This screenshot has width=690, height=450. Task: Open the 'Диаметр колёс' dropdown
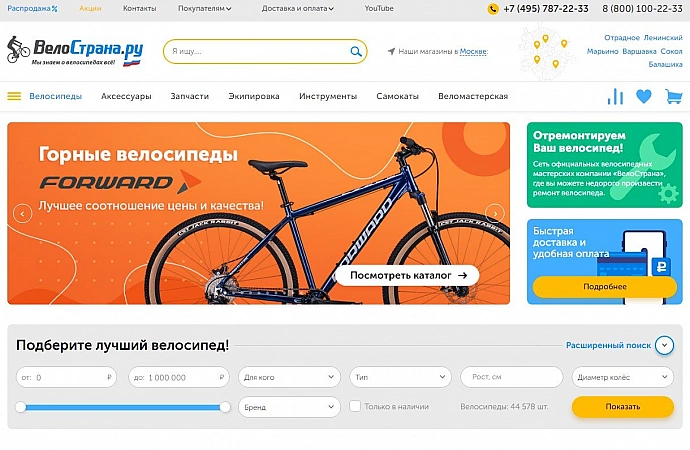(623, 377)
